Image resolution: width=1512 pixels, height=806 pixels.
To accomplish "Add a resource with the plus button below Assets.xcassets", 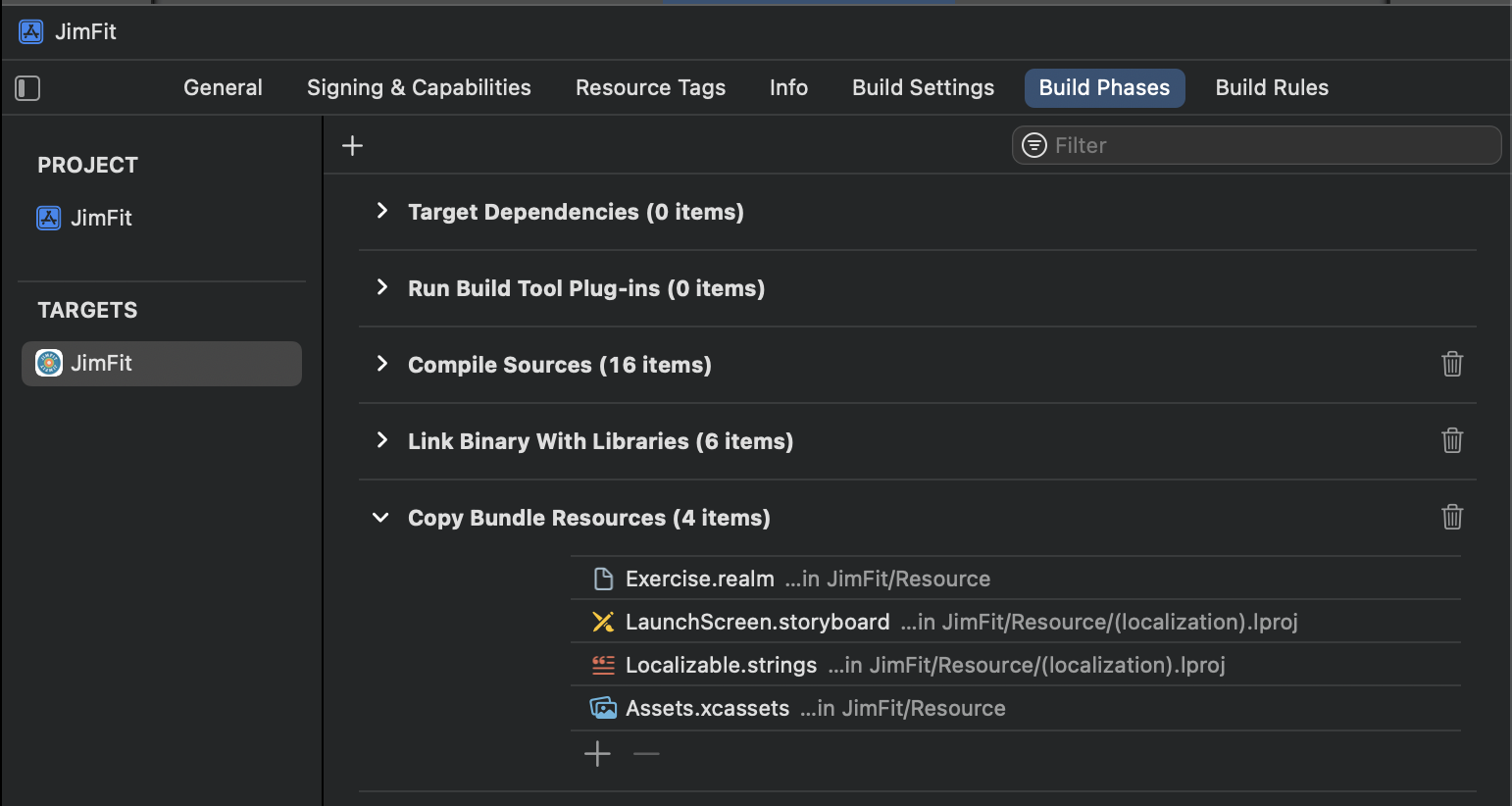I will 597,754.
